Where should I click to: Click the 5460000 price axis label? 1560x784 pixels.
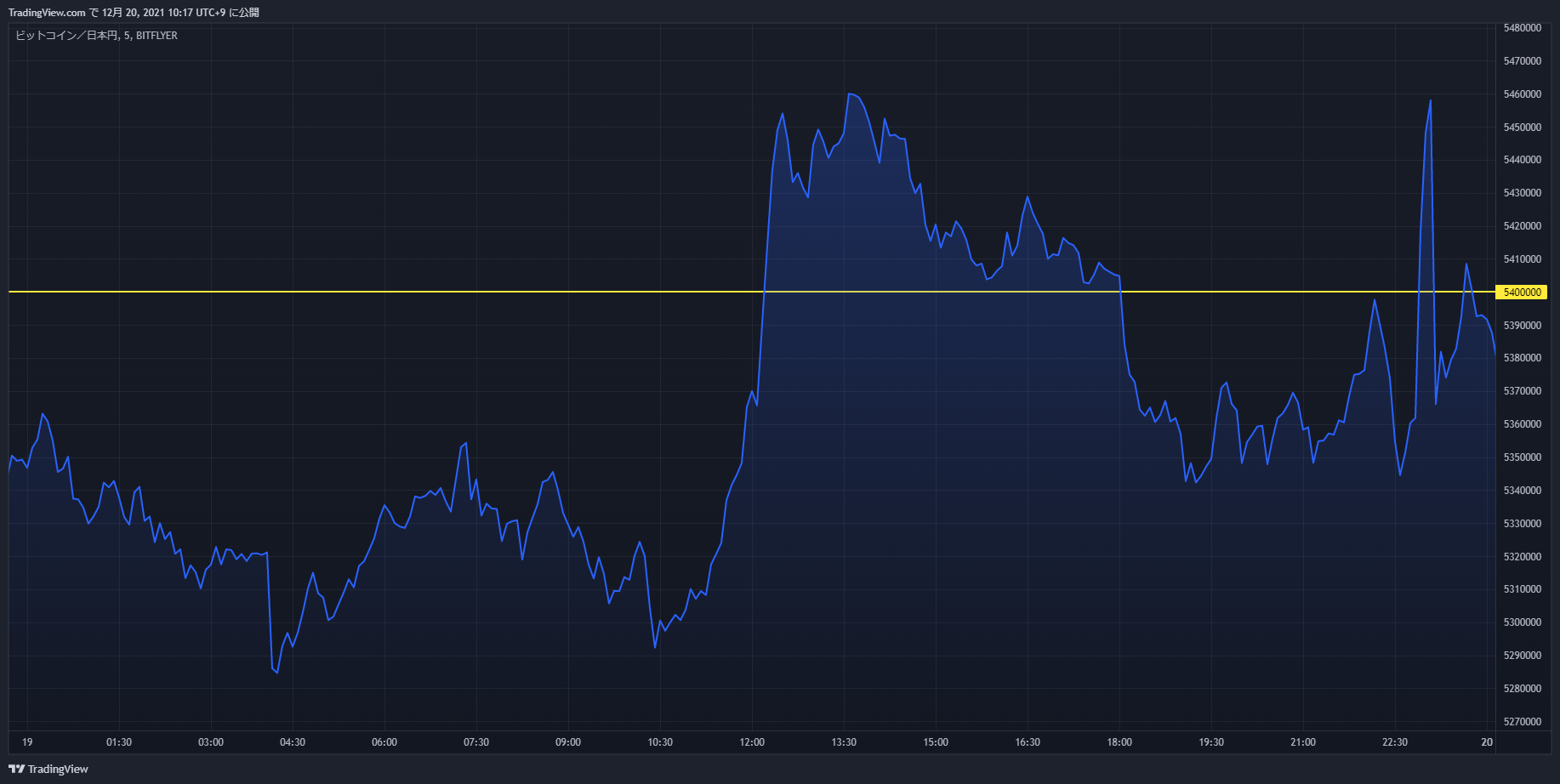point(1523,94)
